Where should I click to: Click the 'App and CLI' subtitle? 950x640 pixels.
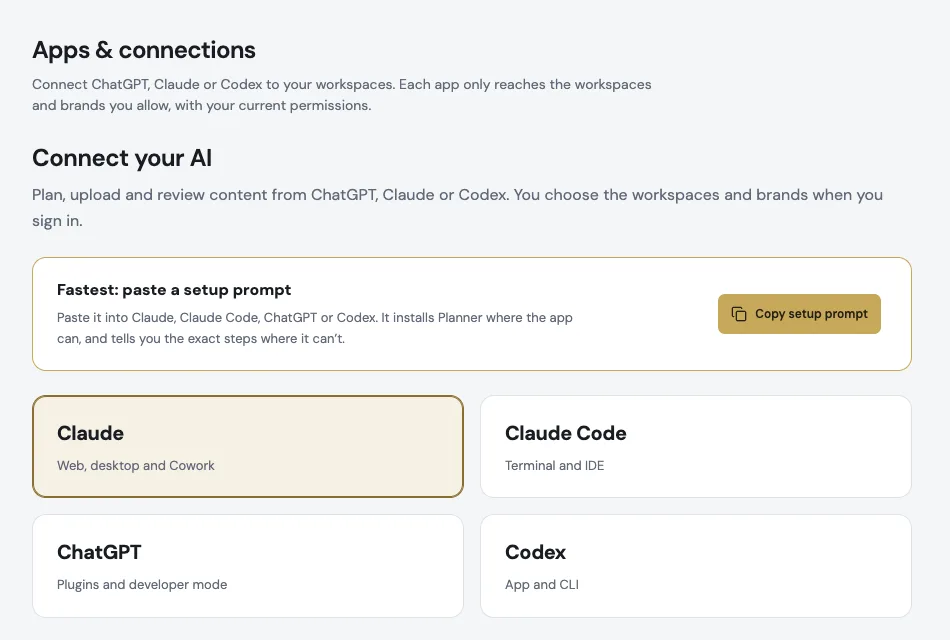pyautogui.click(x=542, y=585)
